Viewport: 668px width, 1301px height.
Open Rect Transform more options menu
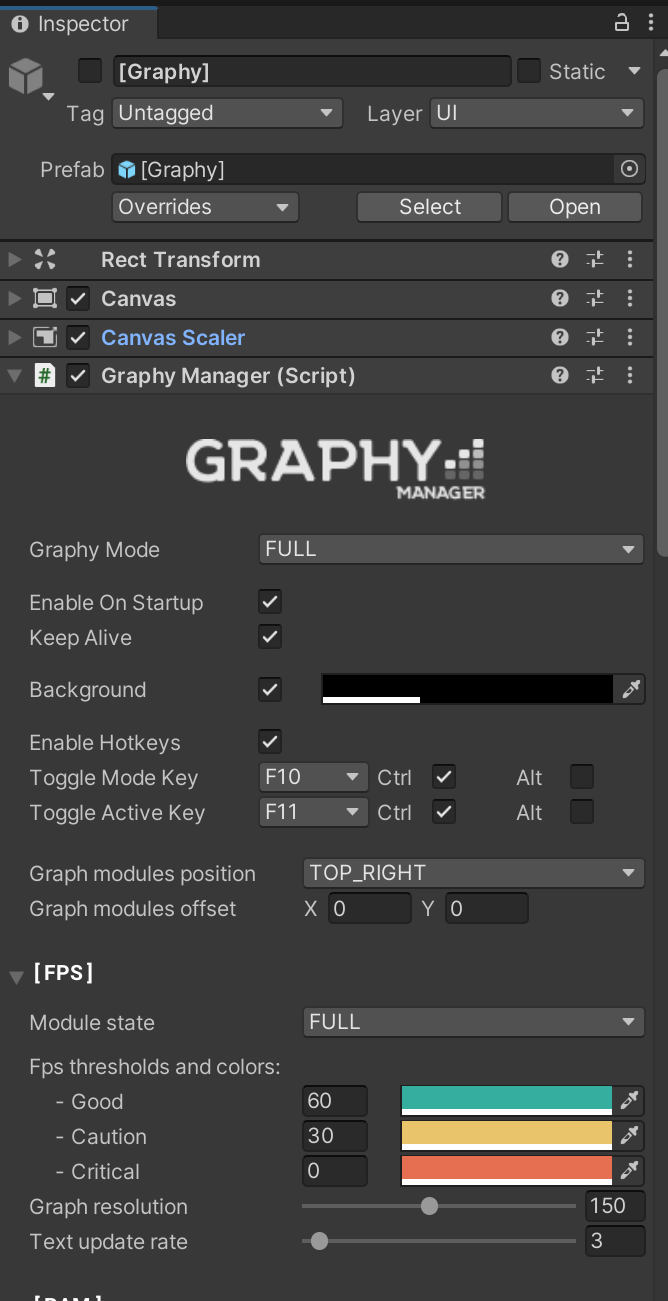click(x=630, y=260)
